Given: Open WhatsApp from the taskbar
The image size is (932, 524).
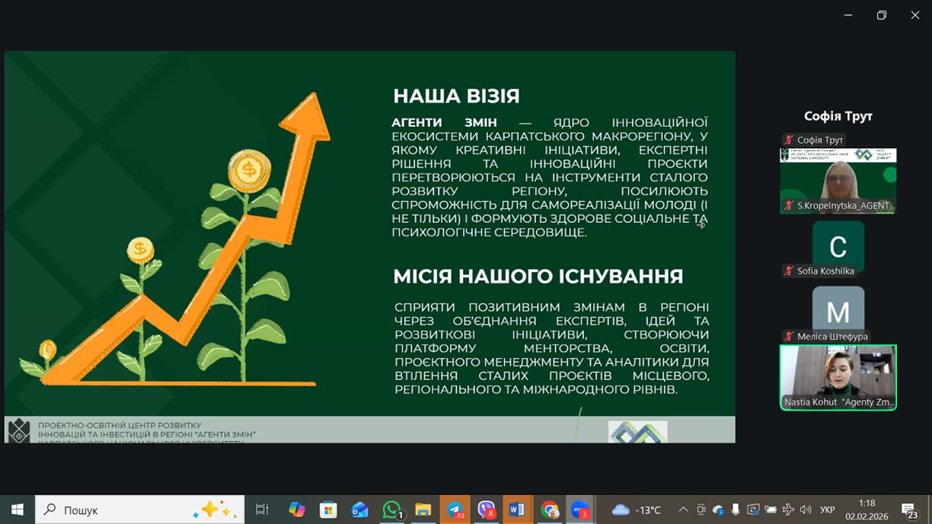Looking at the screenshot, I should pos(392,510).
